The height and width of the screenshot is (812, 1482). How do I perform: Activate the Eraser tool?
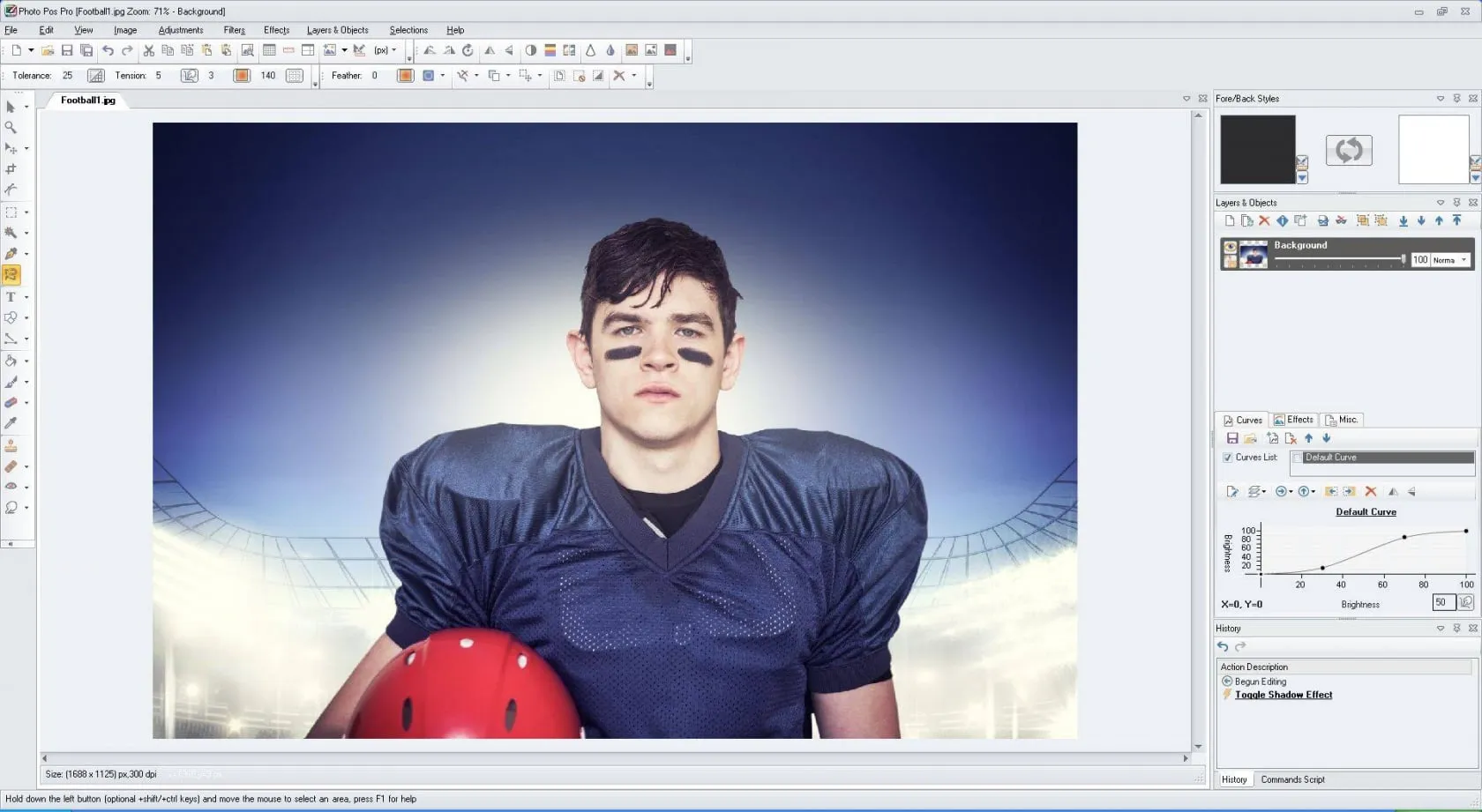11,403
